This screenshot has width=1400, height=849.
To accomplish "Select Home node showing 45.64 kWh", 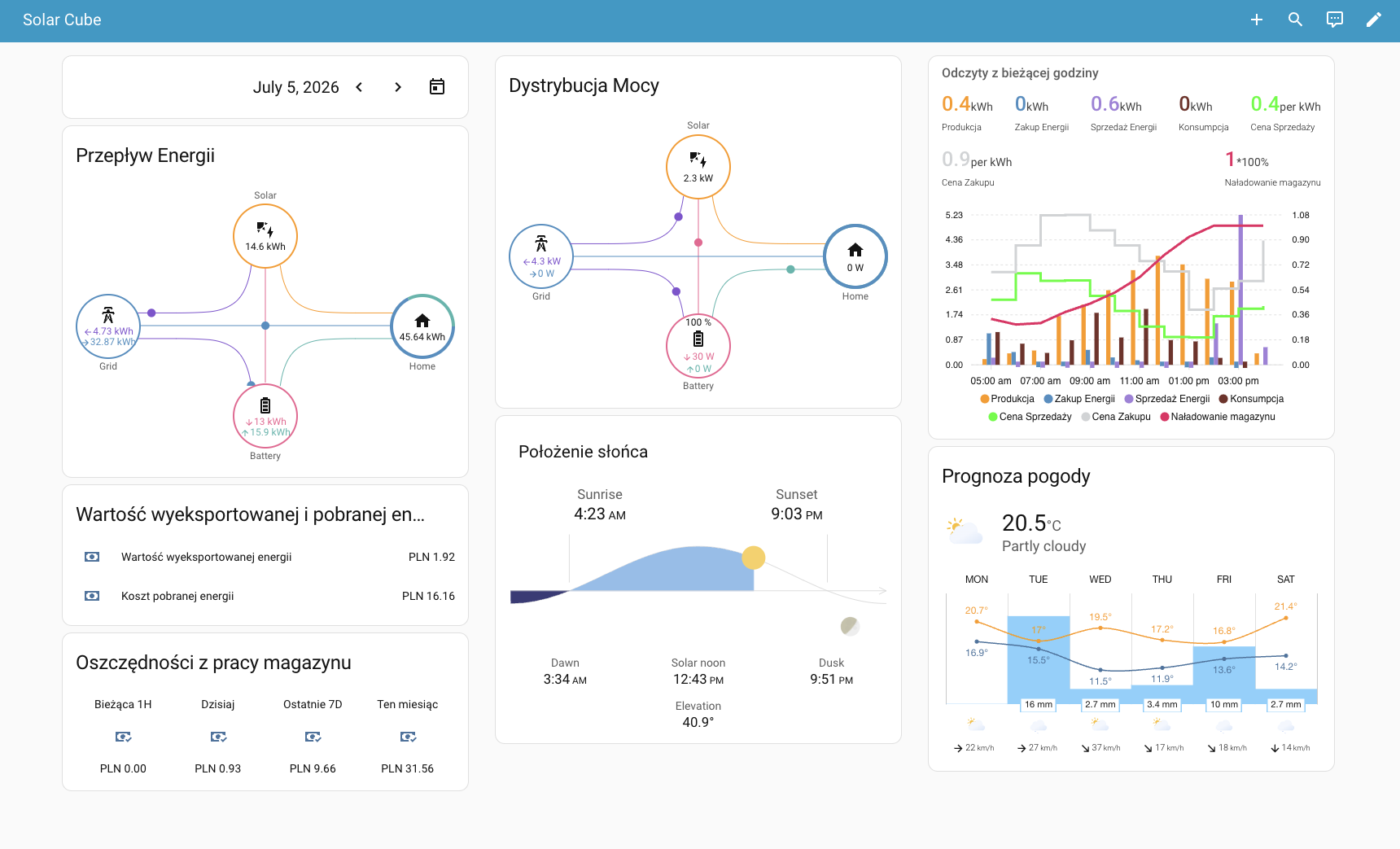I will point(422,326).
